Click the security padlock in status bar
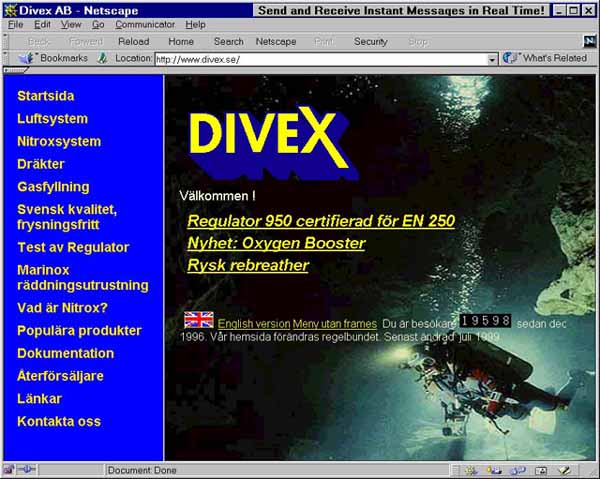This screenshot has height=479, width=600. coord(8,469)
